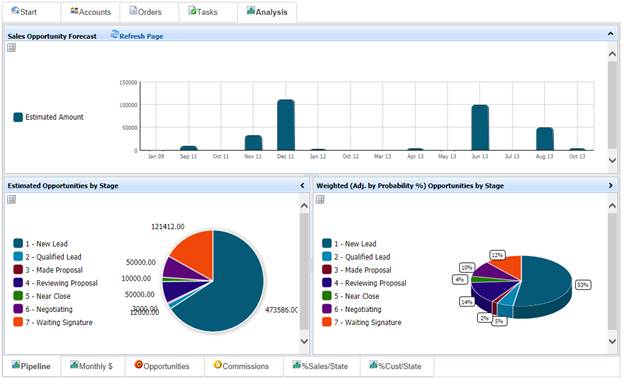Image resolution: width=624 pixels, height=378 pixels.
Task: Click Negotiating swatch in Estimated Opportunities legend
Action: click(x=18, y=309)
